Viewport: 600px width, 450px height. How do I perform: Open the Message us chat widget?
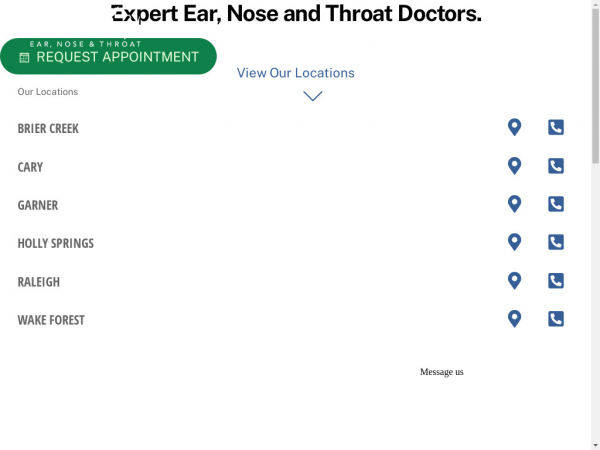(442, 372)
